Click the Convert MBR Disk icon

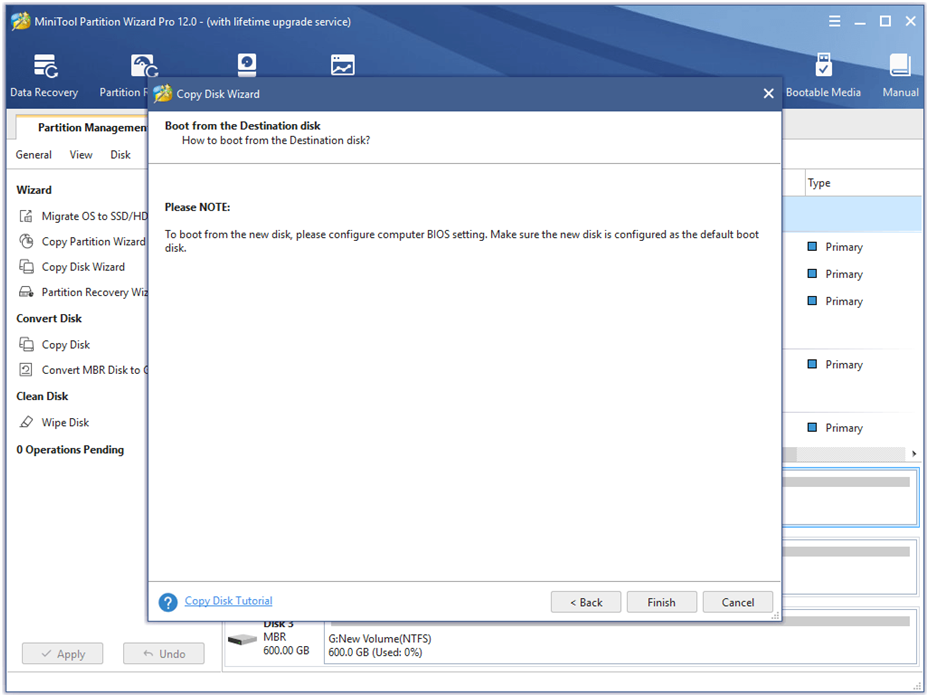26,370
